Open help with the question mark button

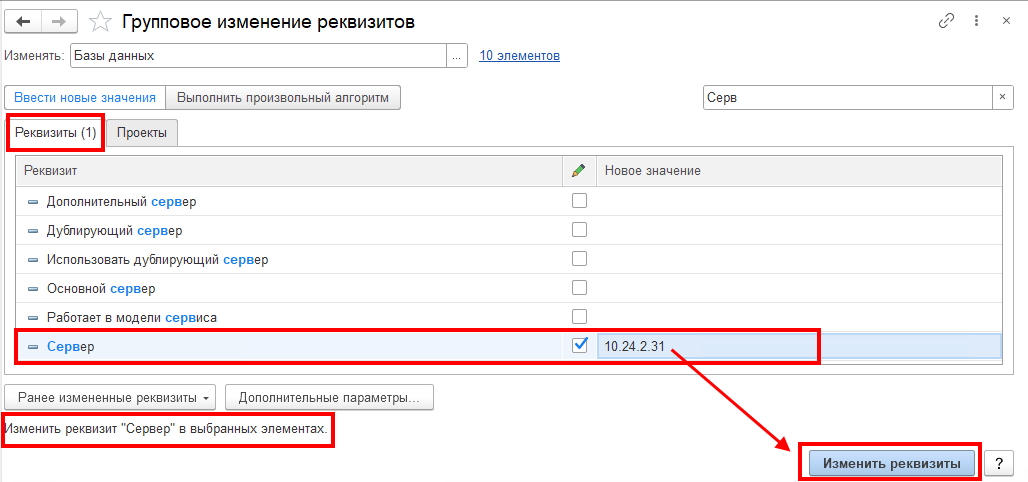pyautogui.click(x=999, y=463)
